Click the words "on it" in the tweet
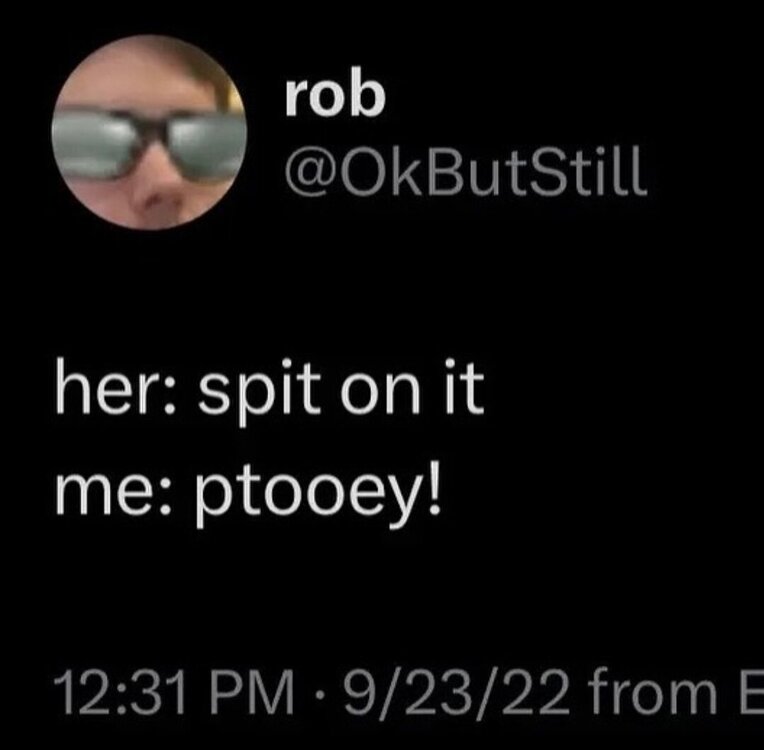 pos(412,388)
